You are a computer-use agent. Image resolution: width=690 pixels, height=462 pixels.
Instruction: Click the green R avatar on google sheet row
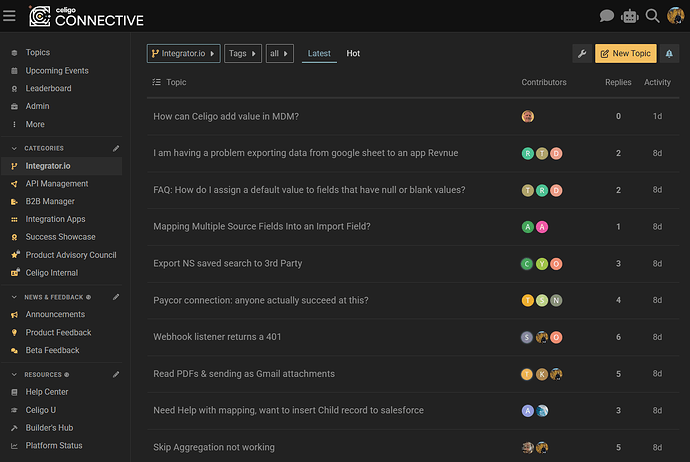click(x=528, y=154)
